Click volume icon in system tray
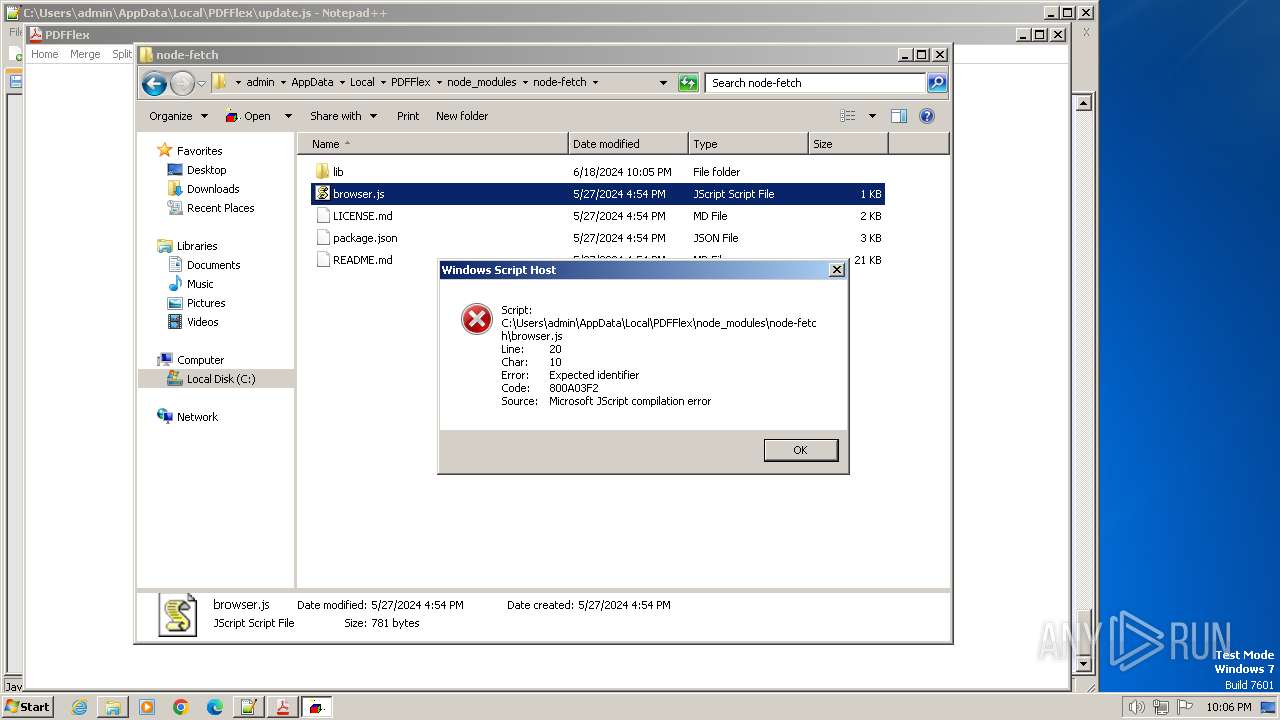Image resolution: width=1280 pixels, height=720 pixels. 1136,707
